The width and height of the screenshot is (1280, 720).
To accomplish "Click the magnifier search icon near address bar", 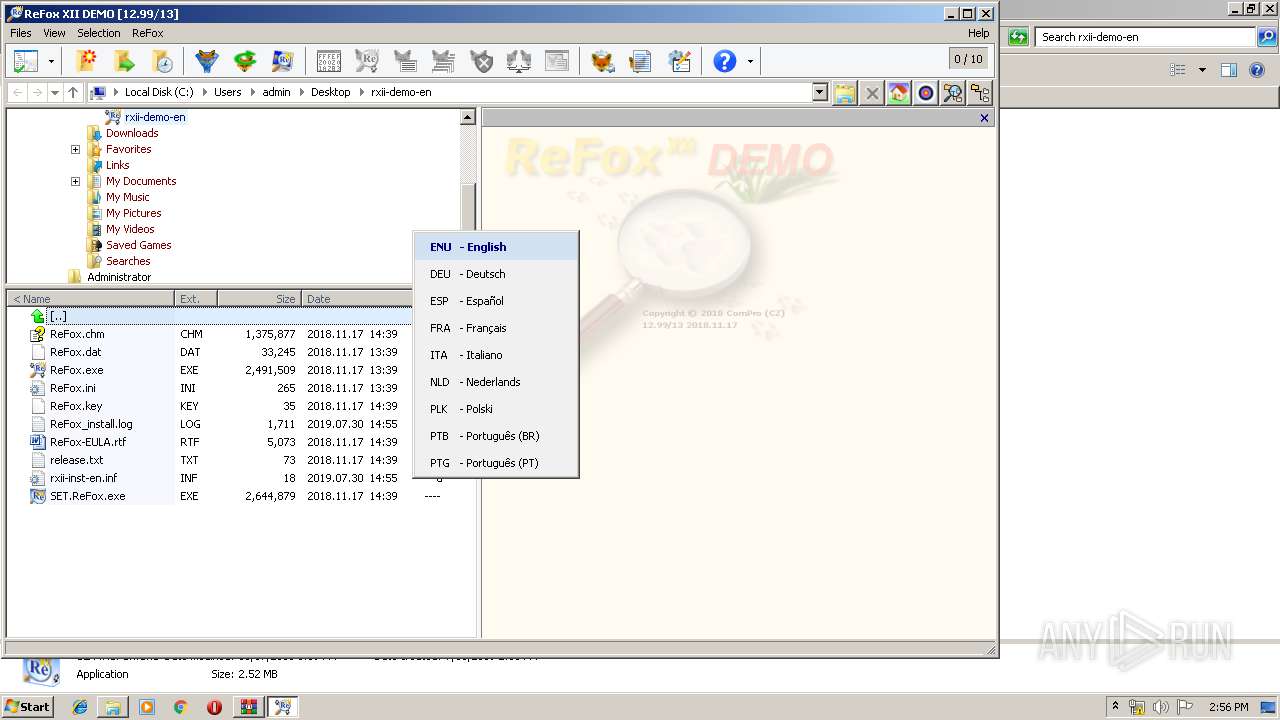I will (x=953, y=93).
